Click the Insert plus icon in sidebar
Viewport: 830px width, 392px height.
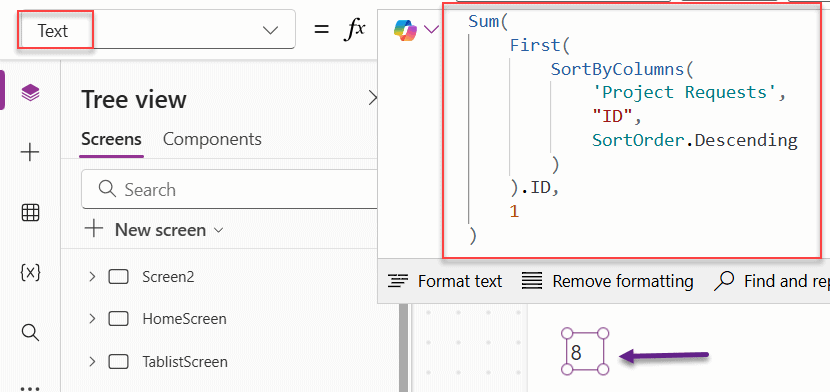(30, 153)
